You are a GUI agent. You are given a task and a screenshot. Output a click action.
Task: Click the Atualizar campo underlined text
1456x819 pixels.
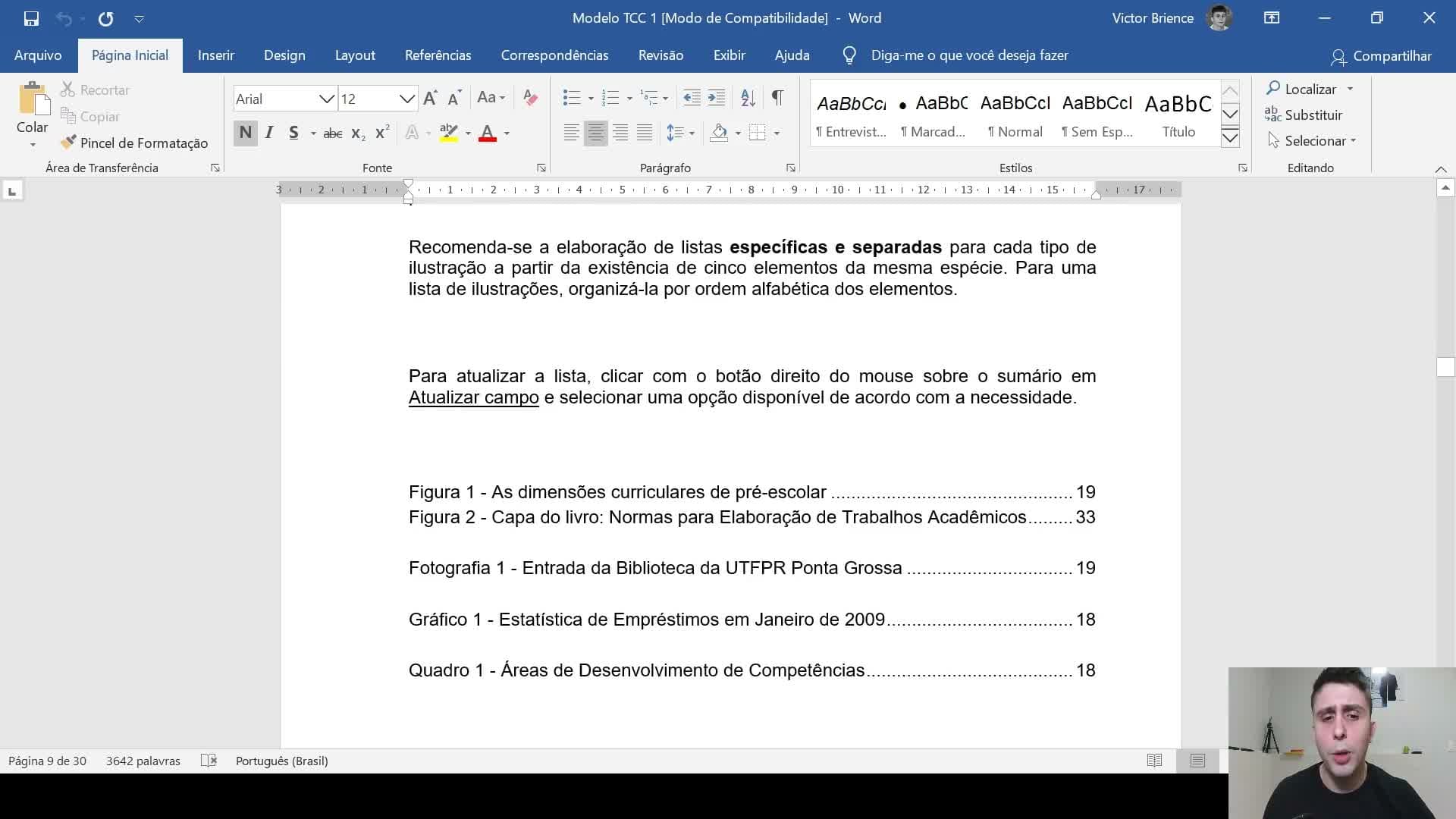click(x=474, y=397)
